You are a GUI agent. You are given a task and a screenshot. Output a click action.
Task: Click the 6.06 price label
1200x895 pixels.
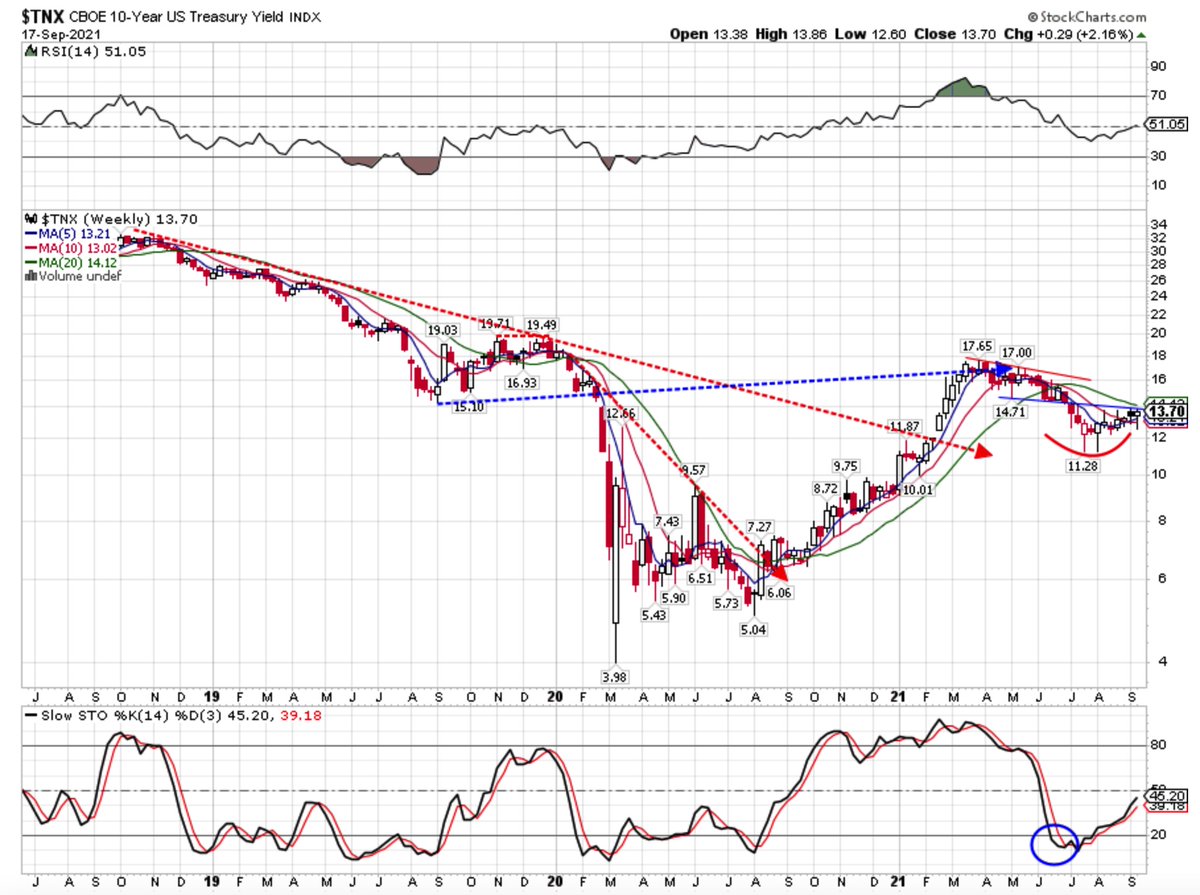[780, 593]
